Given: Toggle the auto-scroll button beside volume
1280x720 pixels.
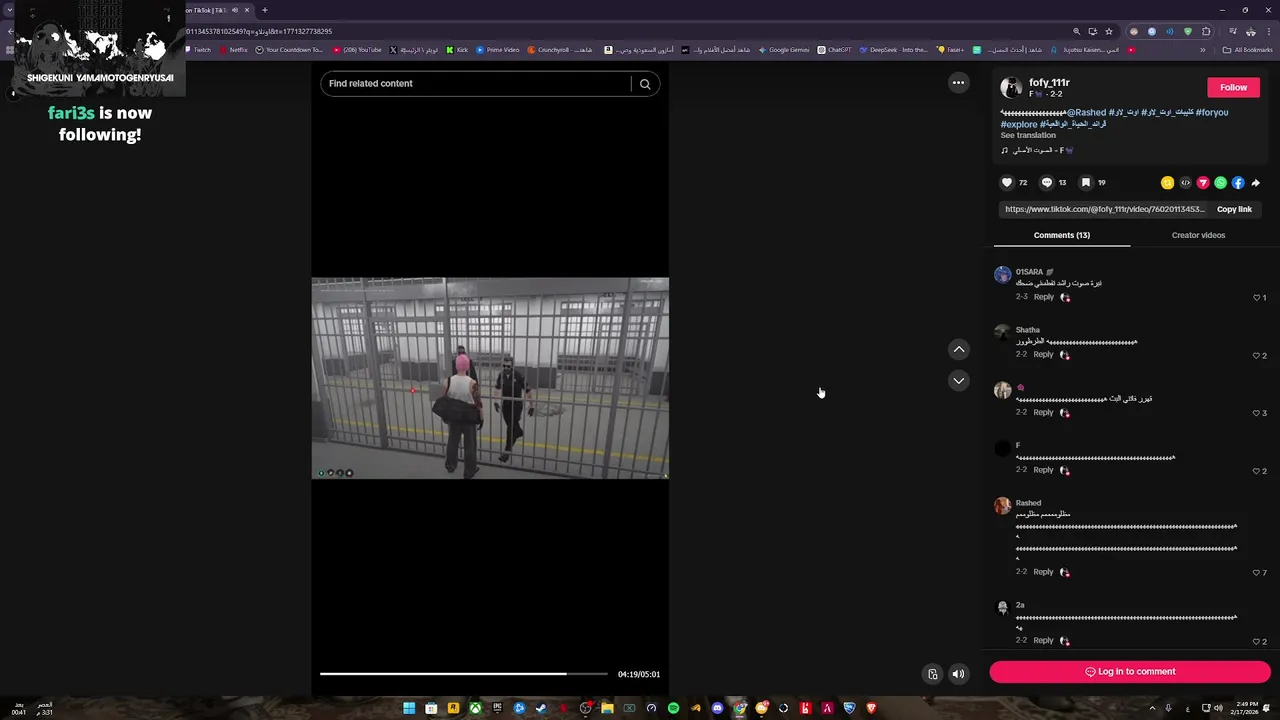Looking at the screenshot, I should click(x=932, y=674).
